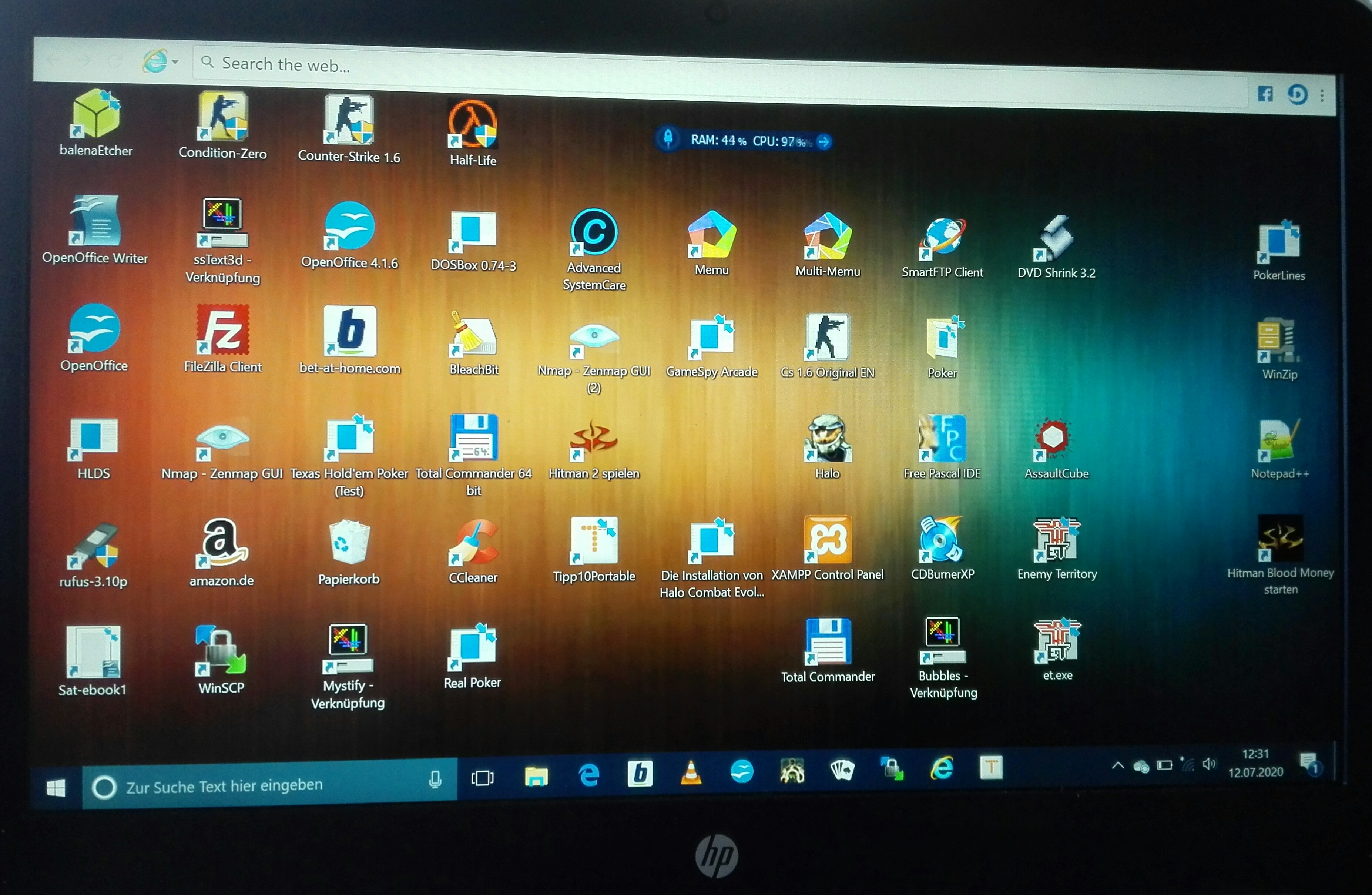Launch Counter-Strike 1.6 shortcut
The width and height of the screenshot is (1372, 895).
[x=349, y=120]
